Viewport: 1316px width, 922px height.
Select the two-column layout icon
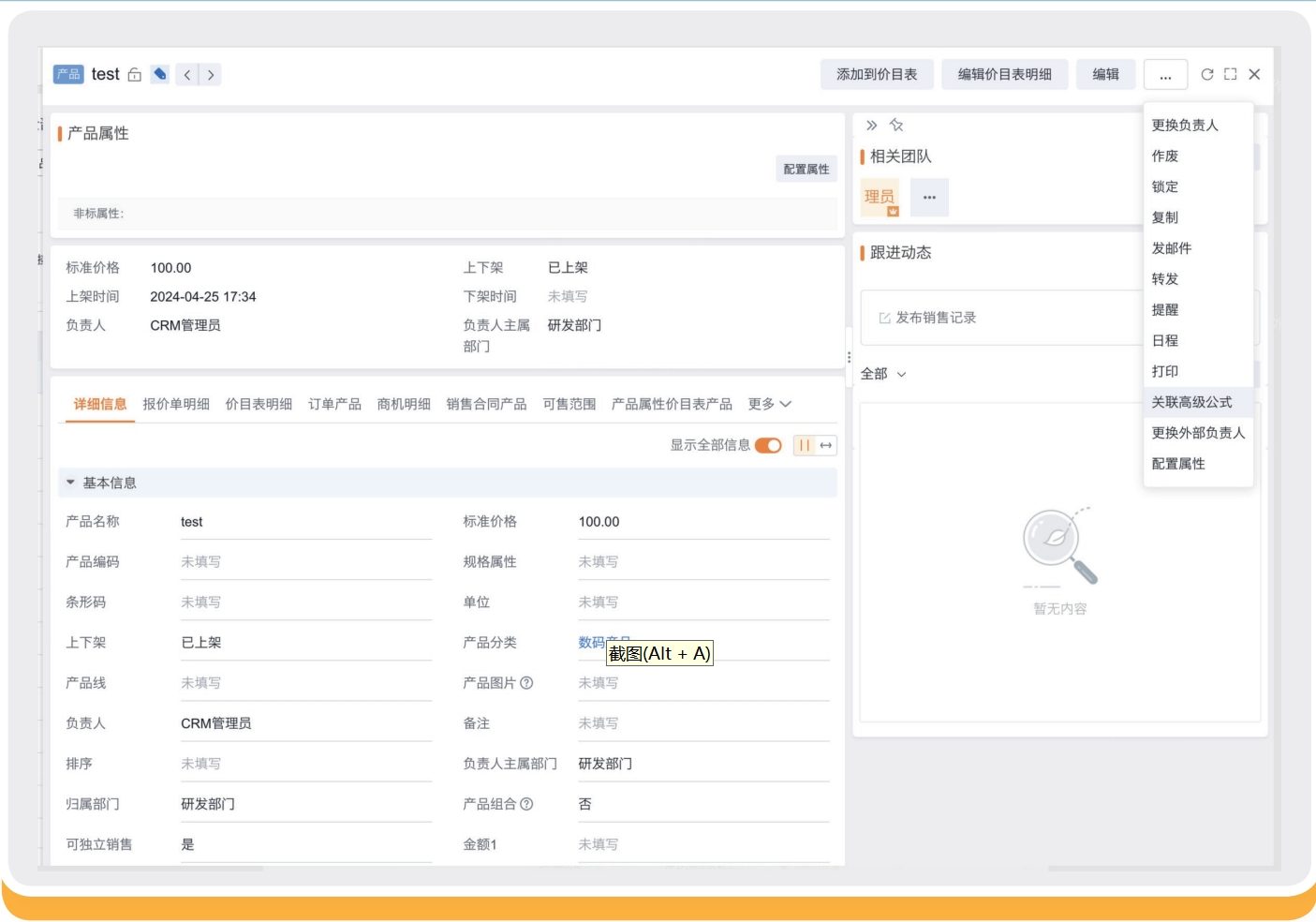click(804, 445)
